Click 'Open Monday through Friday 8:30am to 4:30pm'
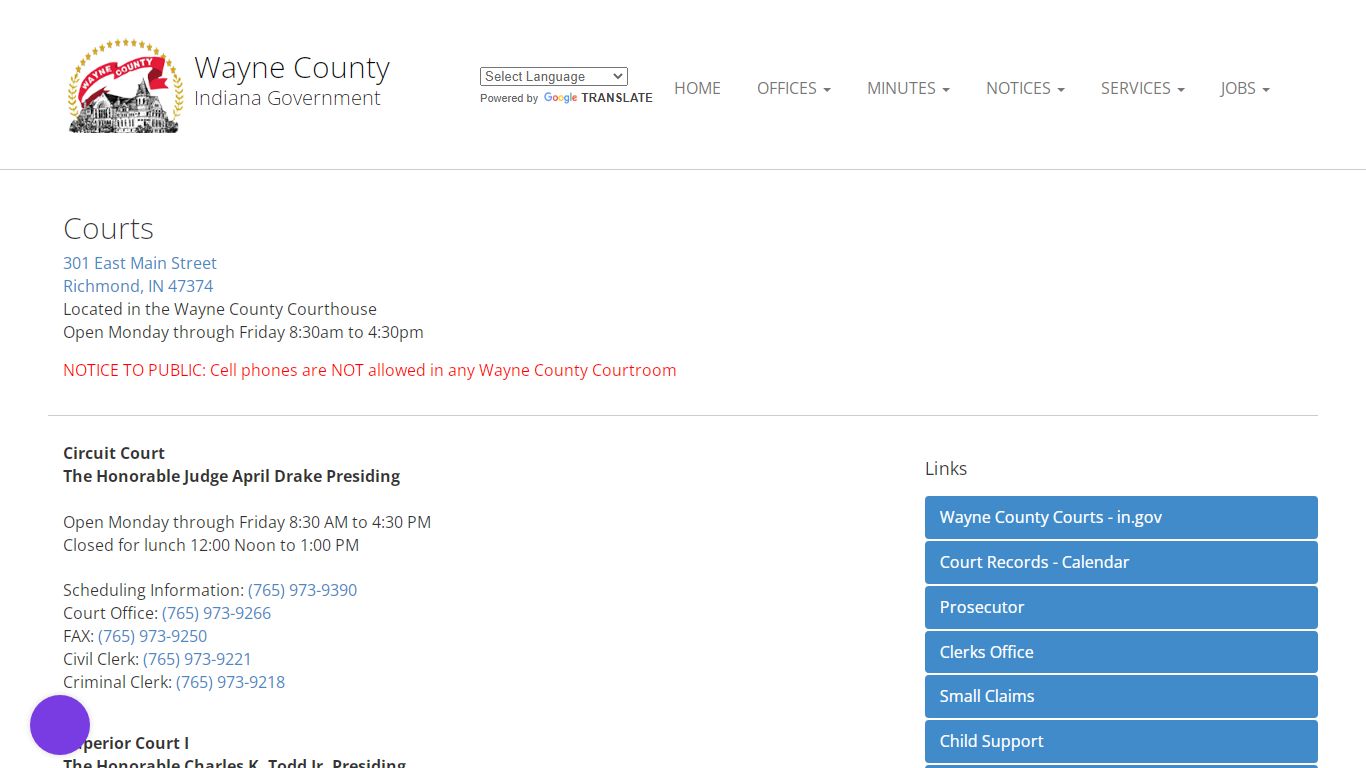The image size is (1366, 768). tap(243, 332)
